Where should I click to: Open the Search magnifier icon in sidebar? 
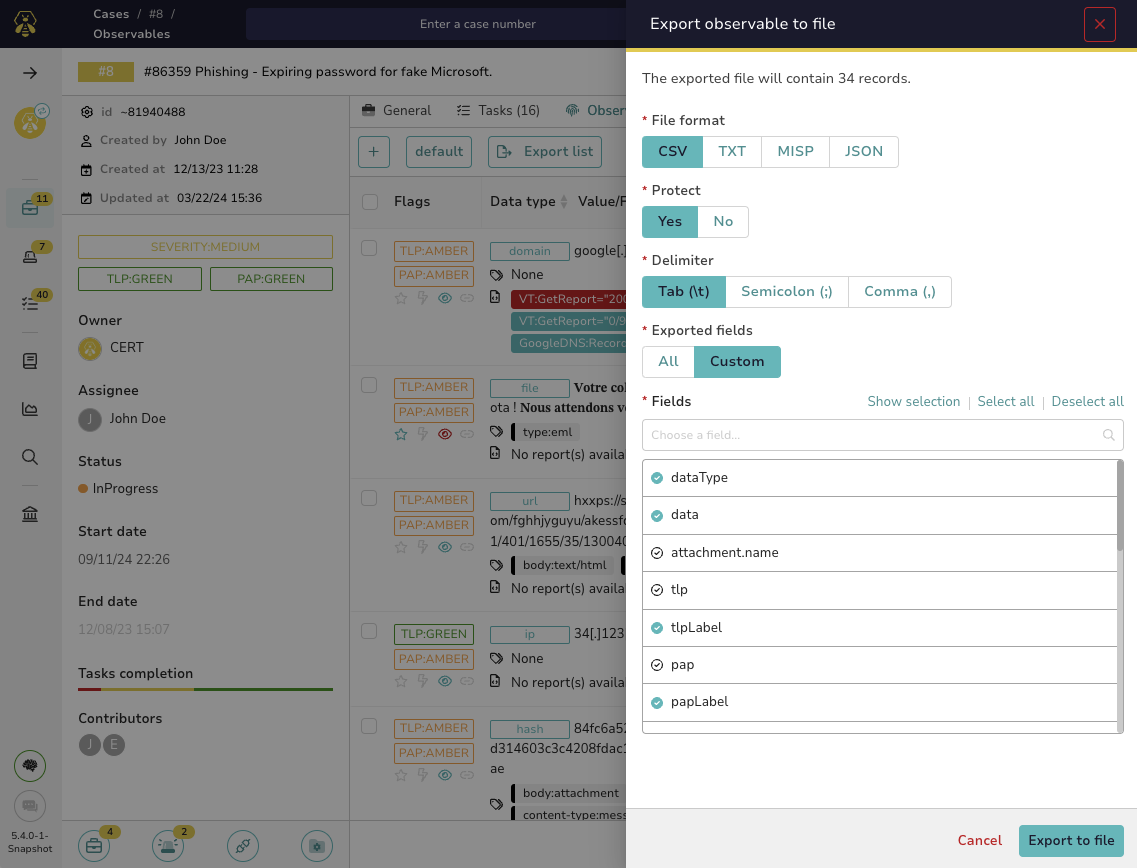(x=30, y=455)
